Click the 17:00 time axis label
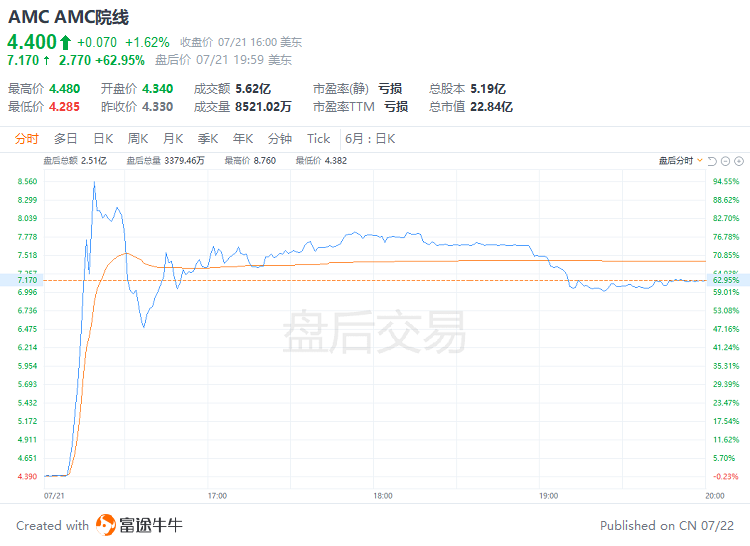Image resolution: width=750 pixels, height=546 pixels. pyautogui.click(x=217, y=496)
